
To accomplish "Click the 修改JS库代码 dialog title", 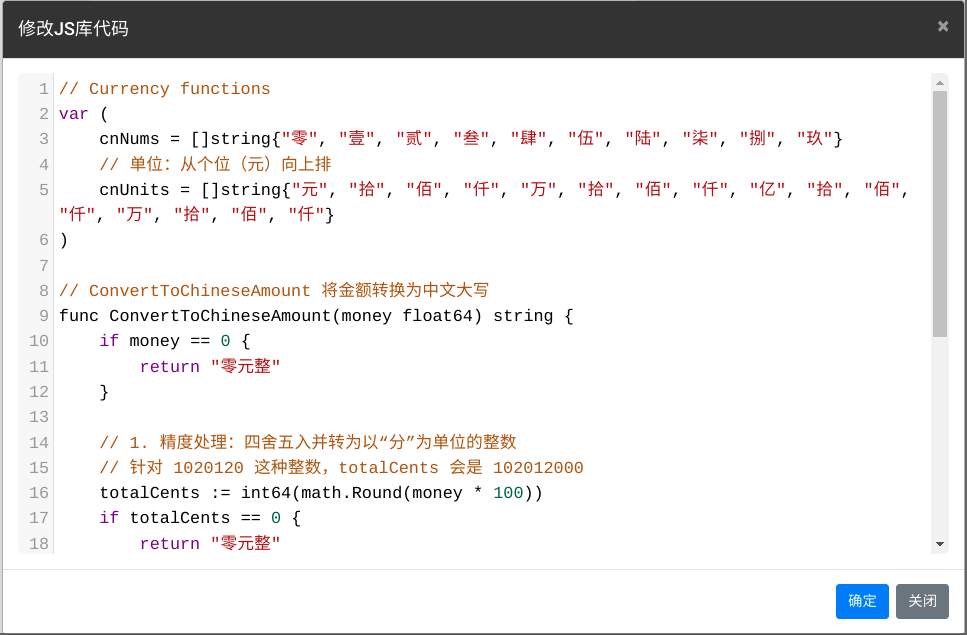I will point(73,28).
